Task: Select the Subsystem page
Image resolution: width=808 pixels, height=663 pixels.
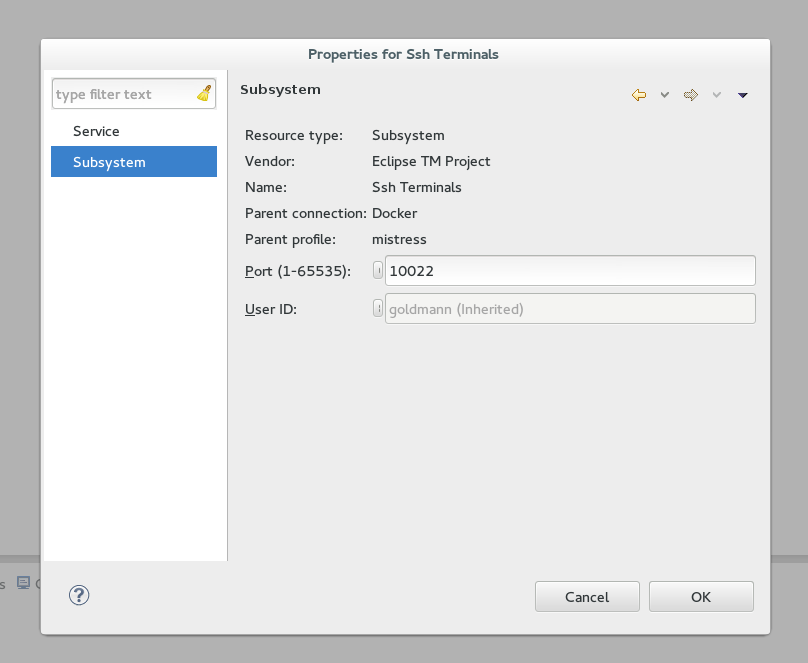Action: 134,162
